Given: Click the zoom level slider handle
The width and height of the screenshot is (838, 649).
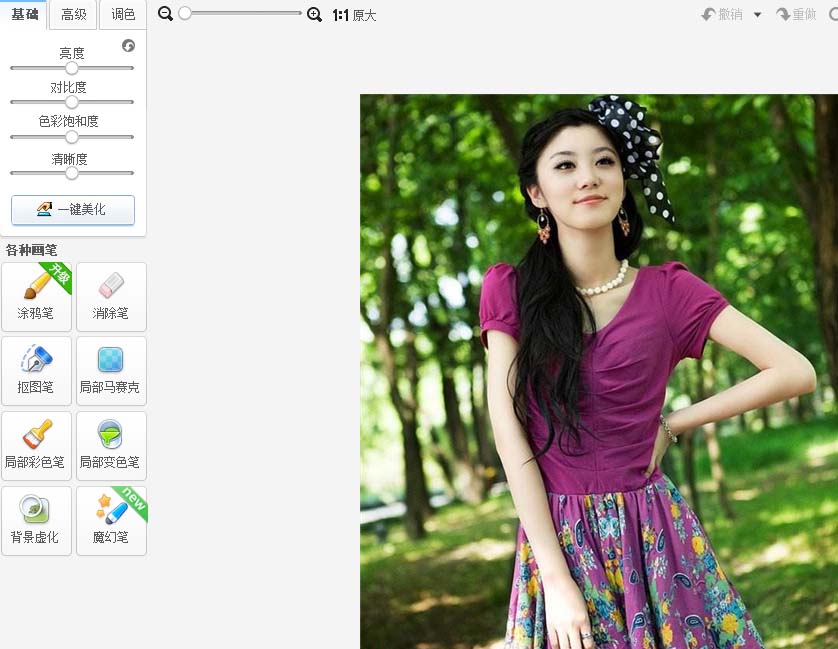Looking at the screenshot, I should tap(185, 13).
